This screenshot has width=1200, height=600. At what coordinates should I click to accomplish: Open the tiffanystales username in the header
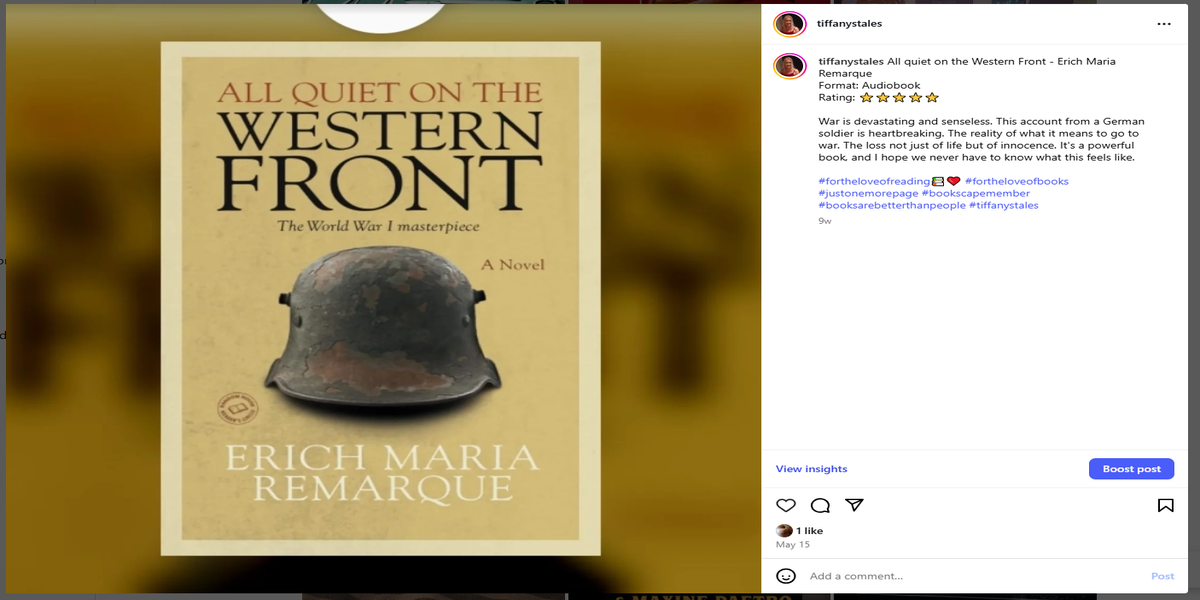pos(850,23)
